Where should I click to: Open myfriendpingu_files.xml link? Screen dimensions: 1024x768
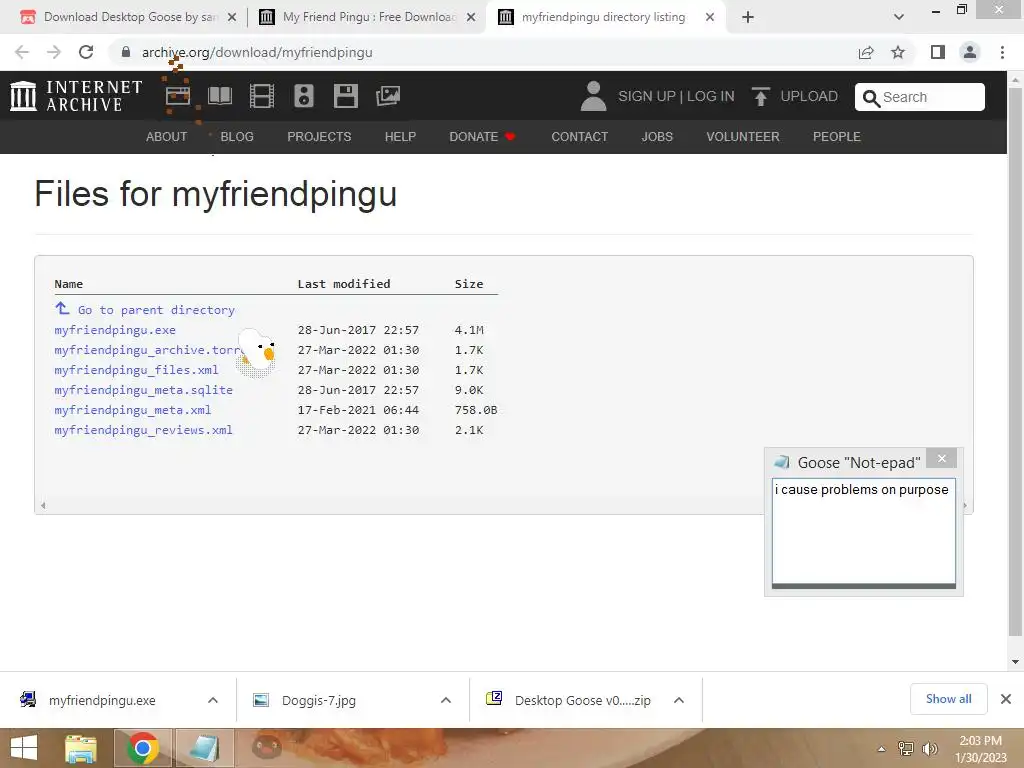(x=136, y=370)
